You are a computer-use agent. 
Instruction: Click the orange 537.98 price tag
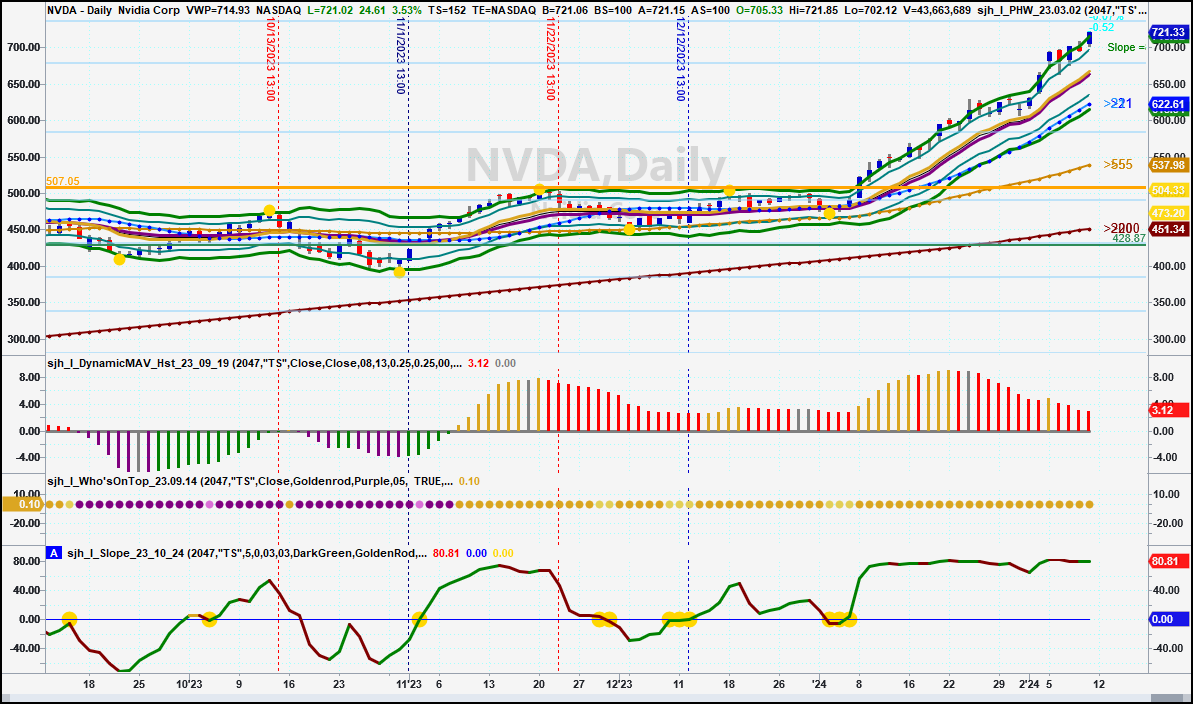(1168, 165)
